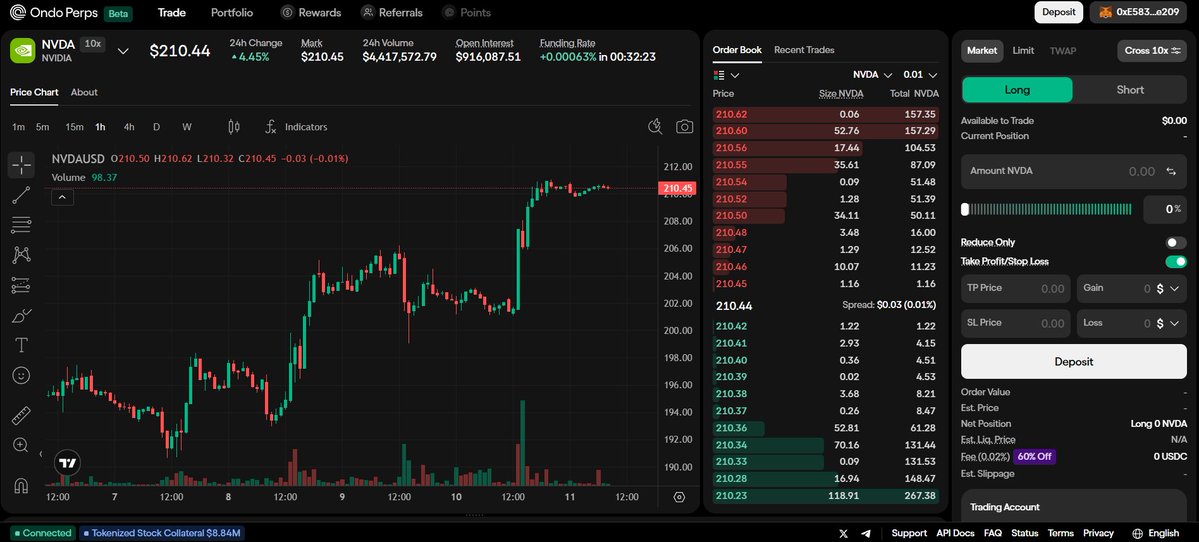Open the candlestick chart type selector
The width and height of the screenshot is (1199, 542).
click(234, 127)
